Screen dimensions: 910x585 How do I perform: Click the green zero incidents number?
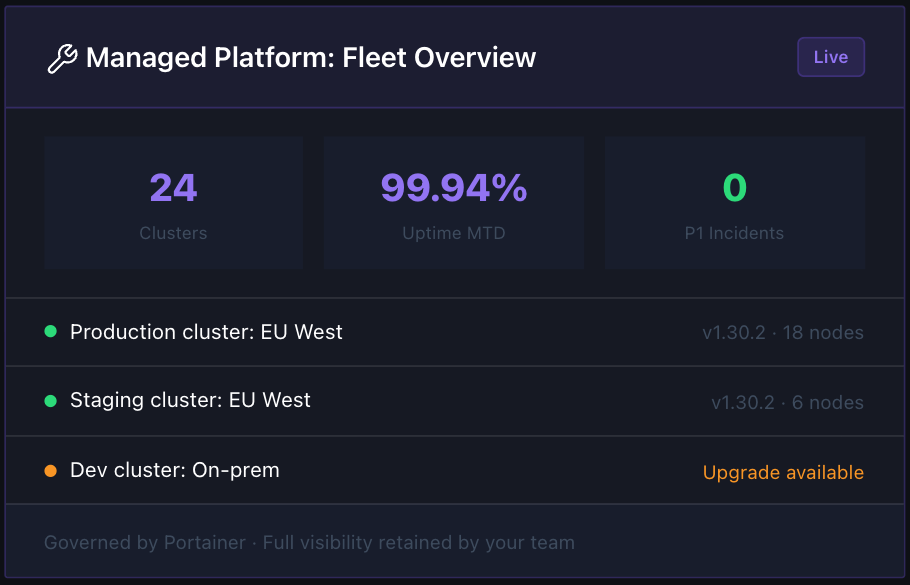[735, 188]
